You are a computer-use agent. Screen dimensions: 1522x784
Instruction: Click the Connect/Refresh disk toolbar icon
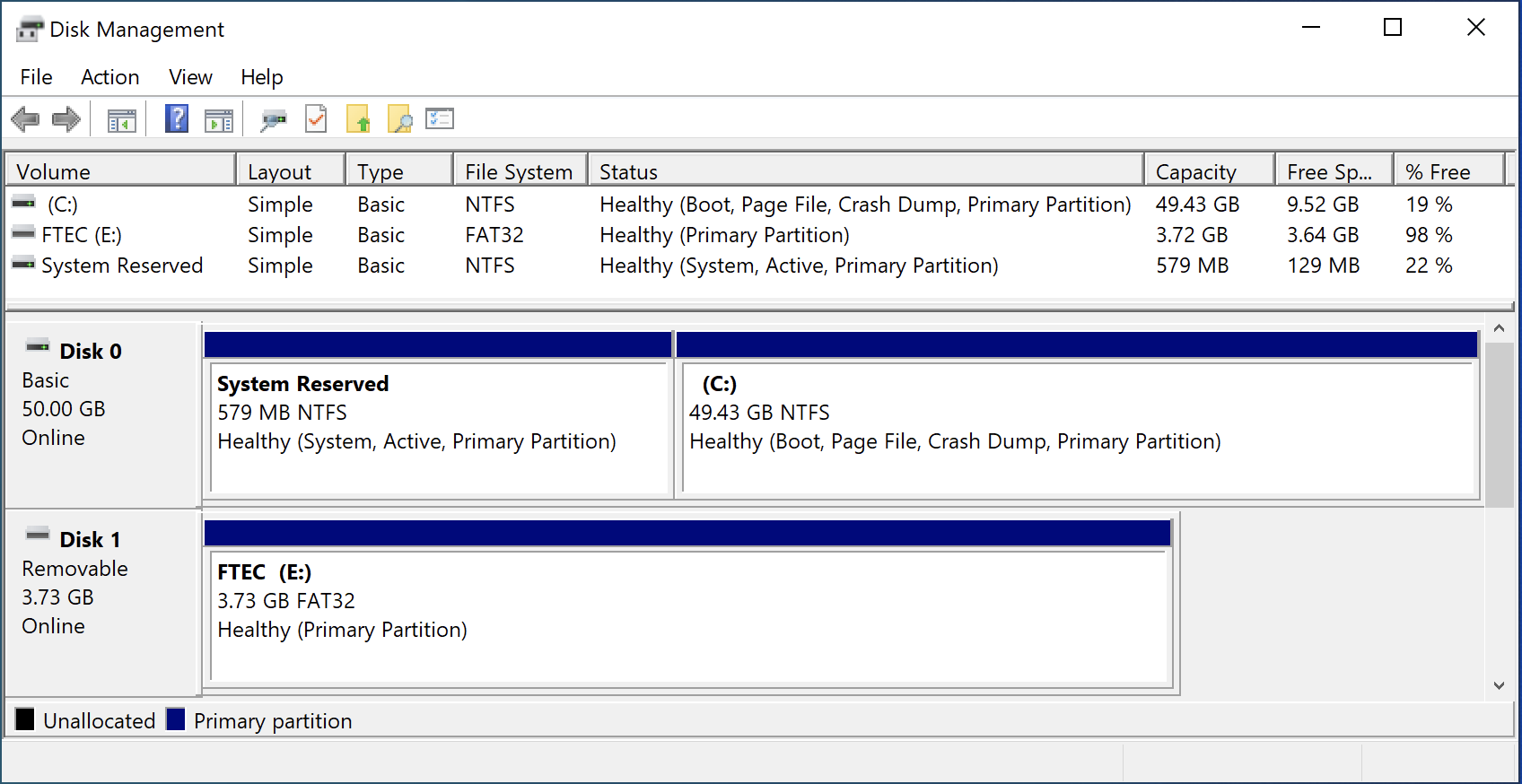[x=274, y=119]
